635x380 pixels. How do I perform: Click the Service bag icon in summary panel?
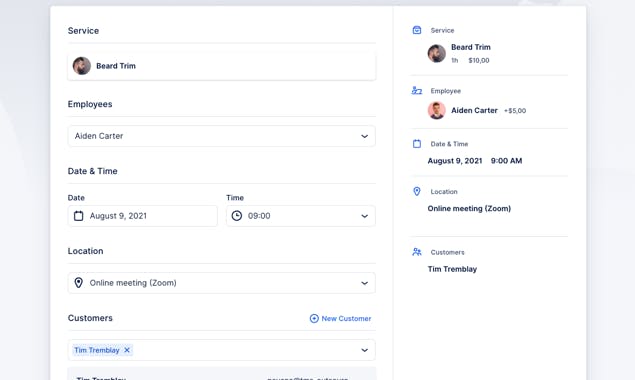[x=417, y=30]
